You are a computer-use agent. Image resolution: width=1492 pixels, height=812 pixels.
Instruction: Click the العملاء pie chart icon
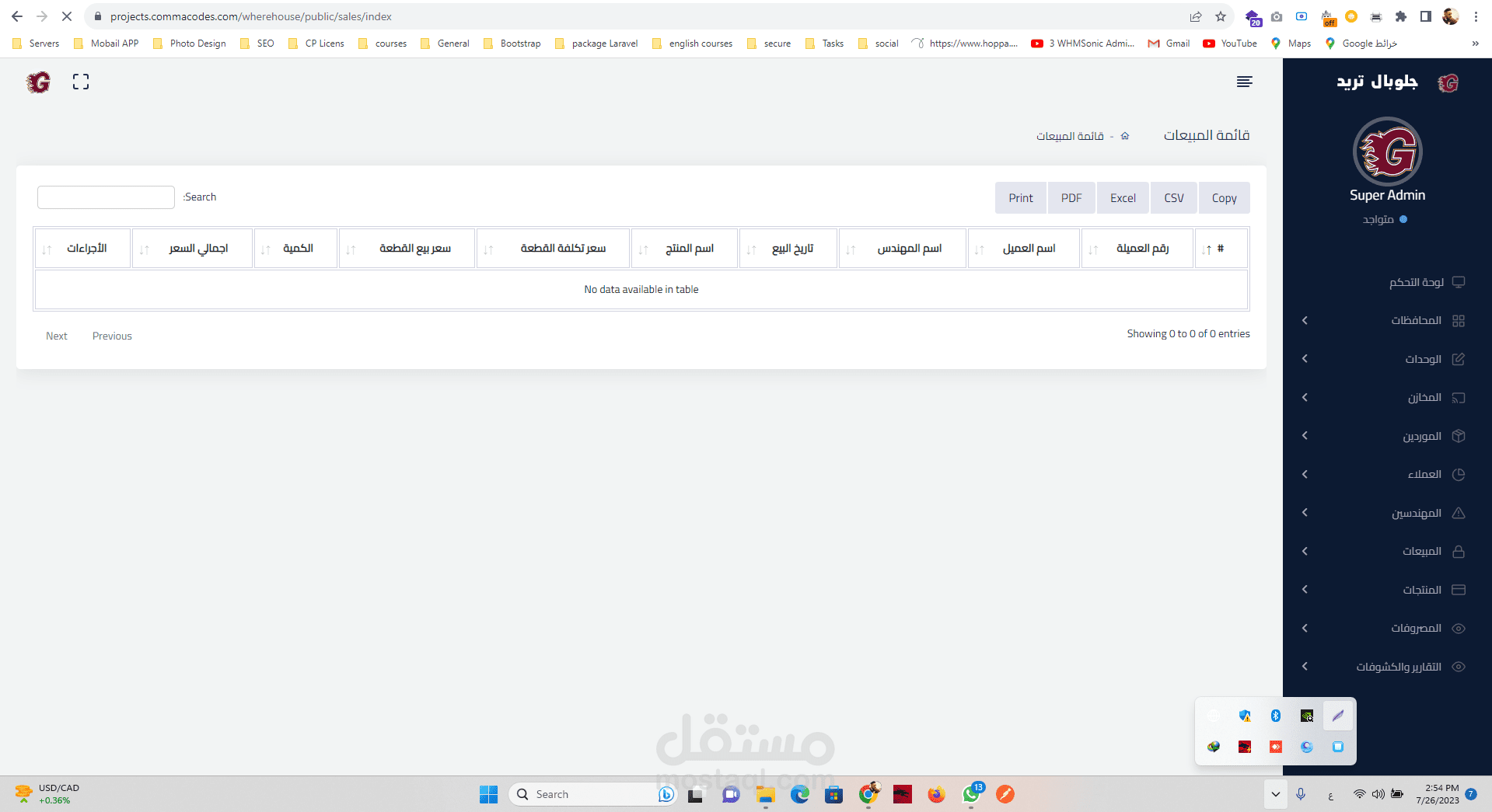[1459, 475]
